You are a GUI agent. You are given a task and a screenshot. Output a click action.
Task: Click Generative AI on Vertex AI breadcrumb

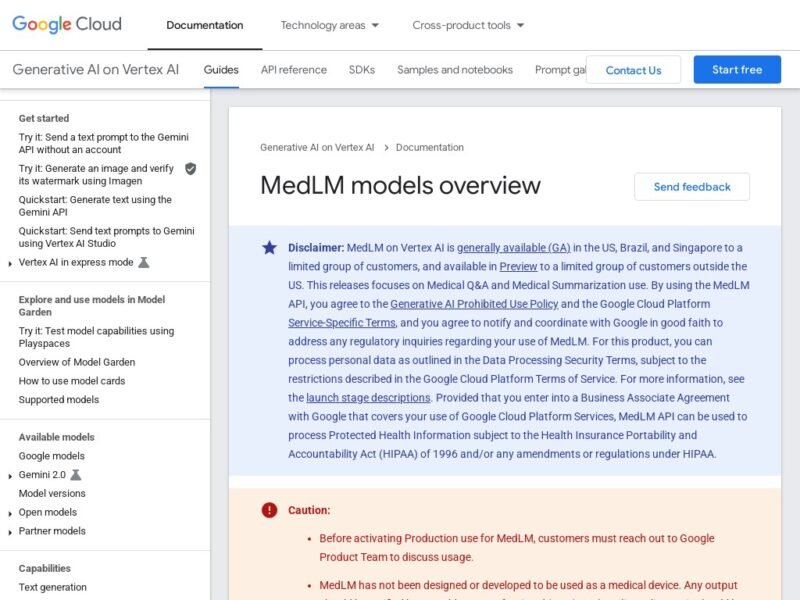tap(317, 147)
